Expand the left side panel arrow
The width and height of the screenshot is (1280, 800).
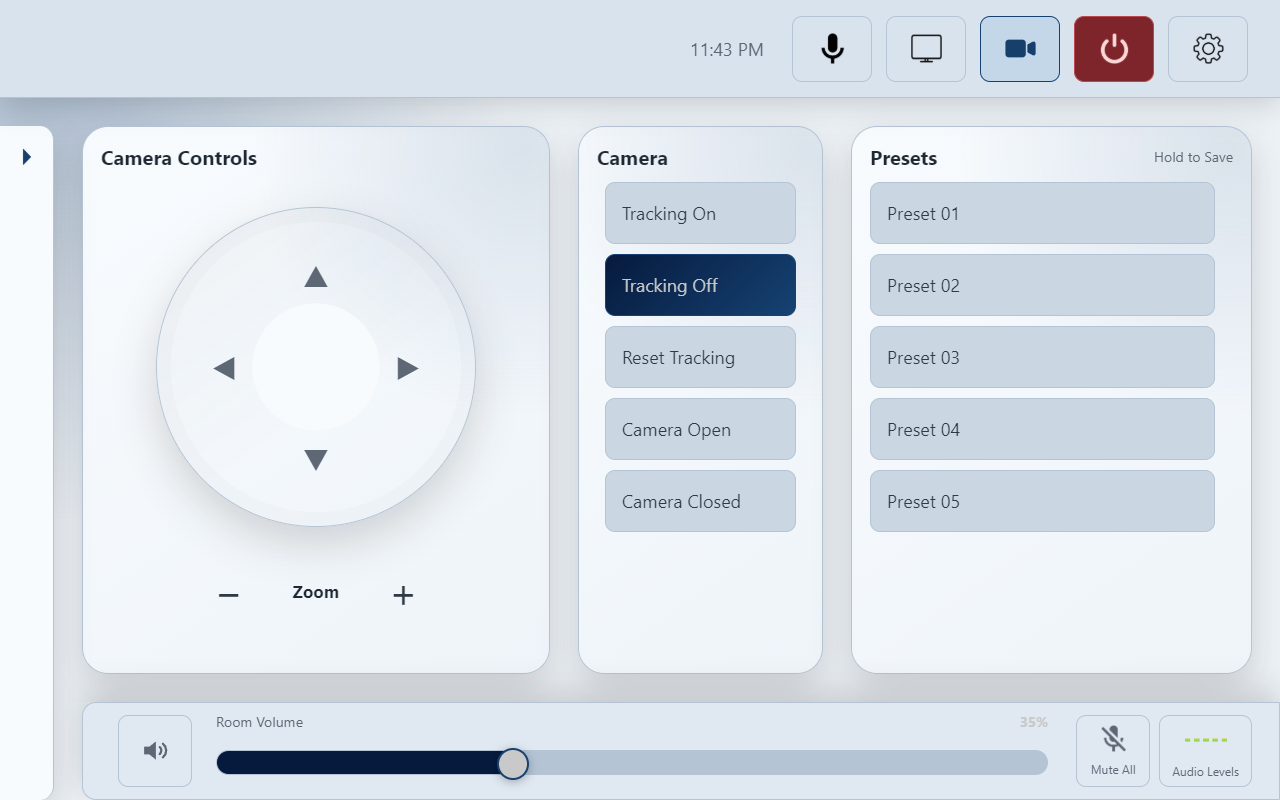27,157
